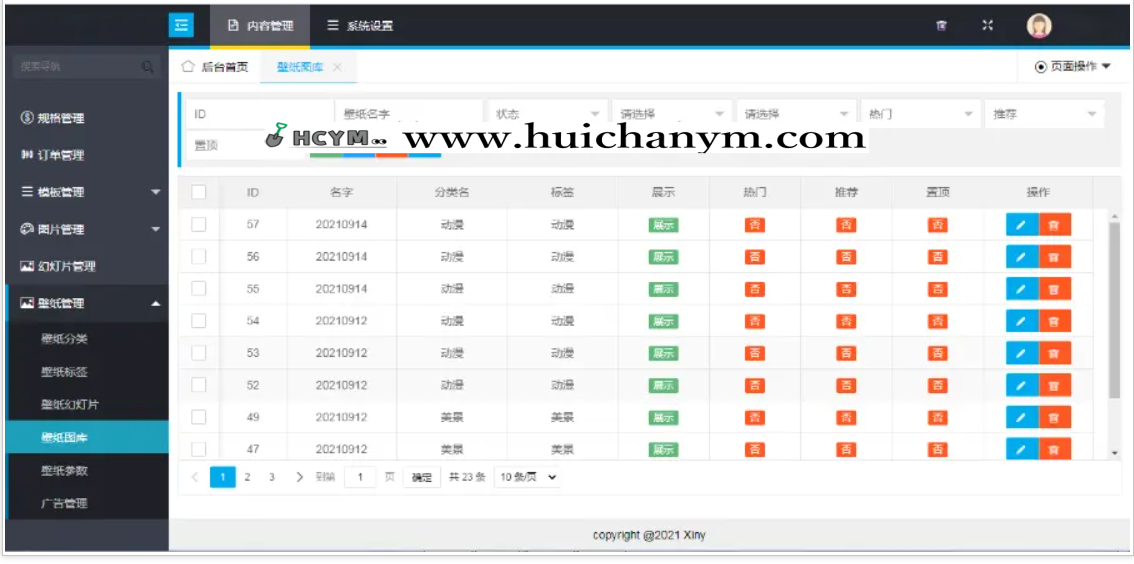
Task: Switch to 内容管理 top menu
Action: tap(260, 26)
